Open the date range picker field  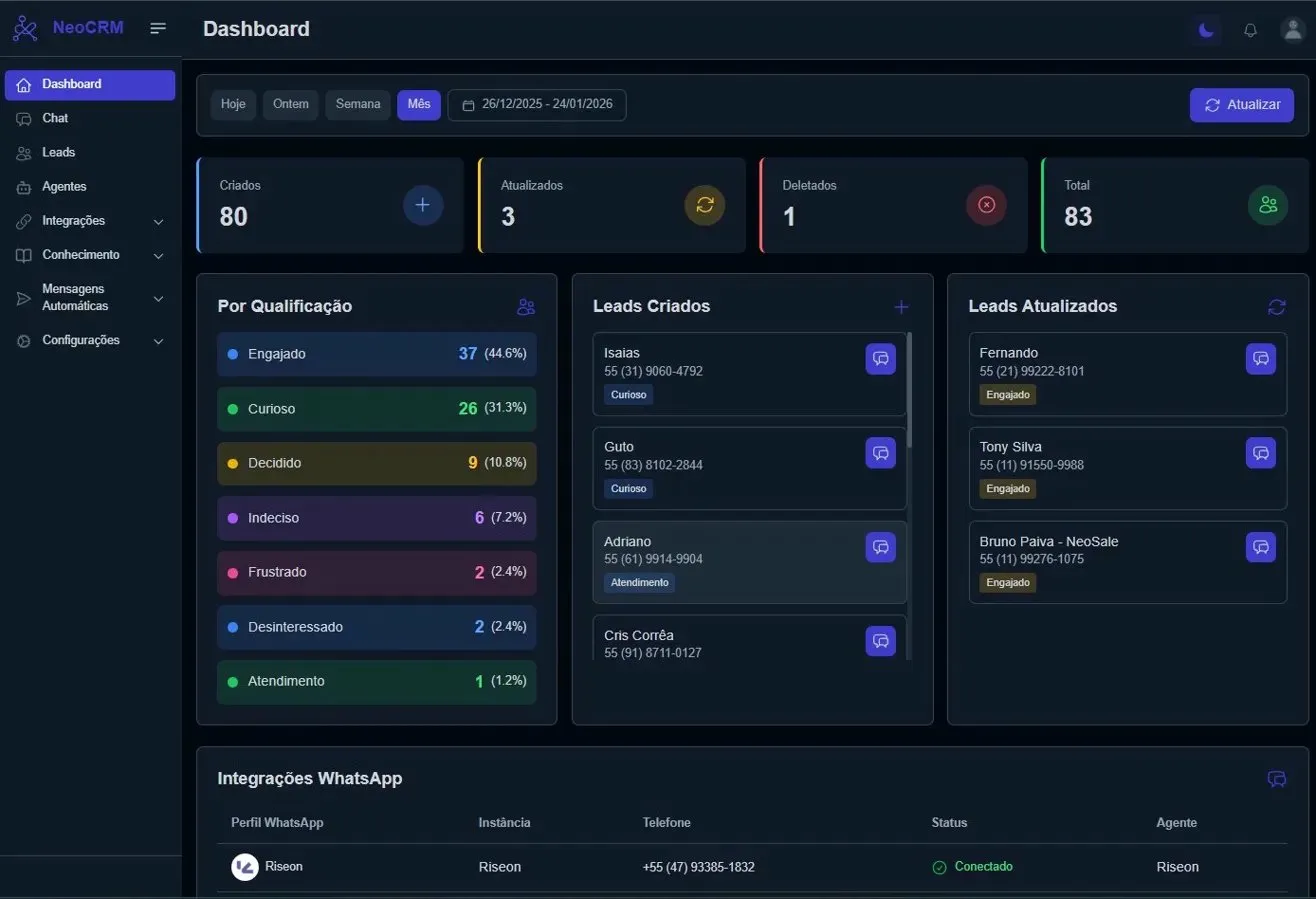click(x=537, y=104)
